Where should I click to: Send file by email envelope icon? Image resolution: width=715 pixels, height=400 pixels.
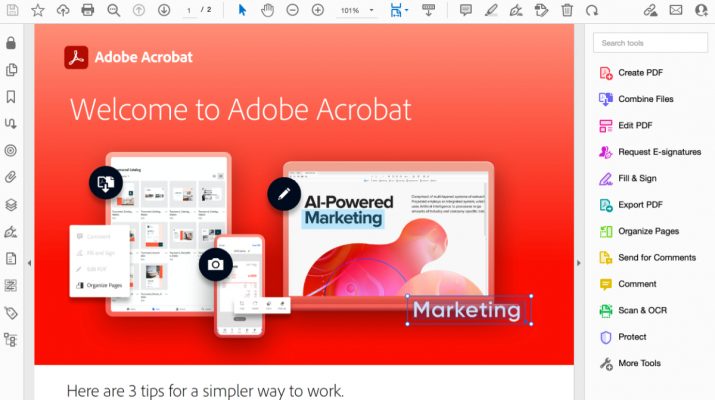676,10
